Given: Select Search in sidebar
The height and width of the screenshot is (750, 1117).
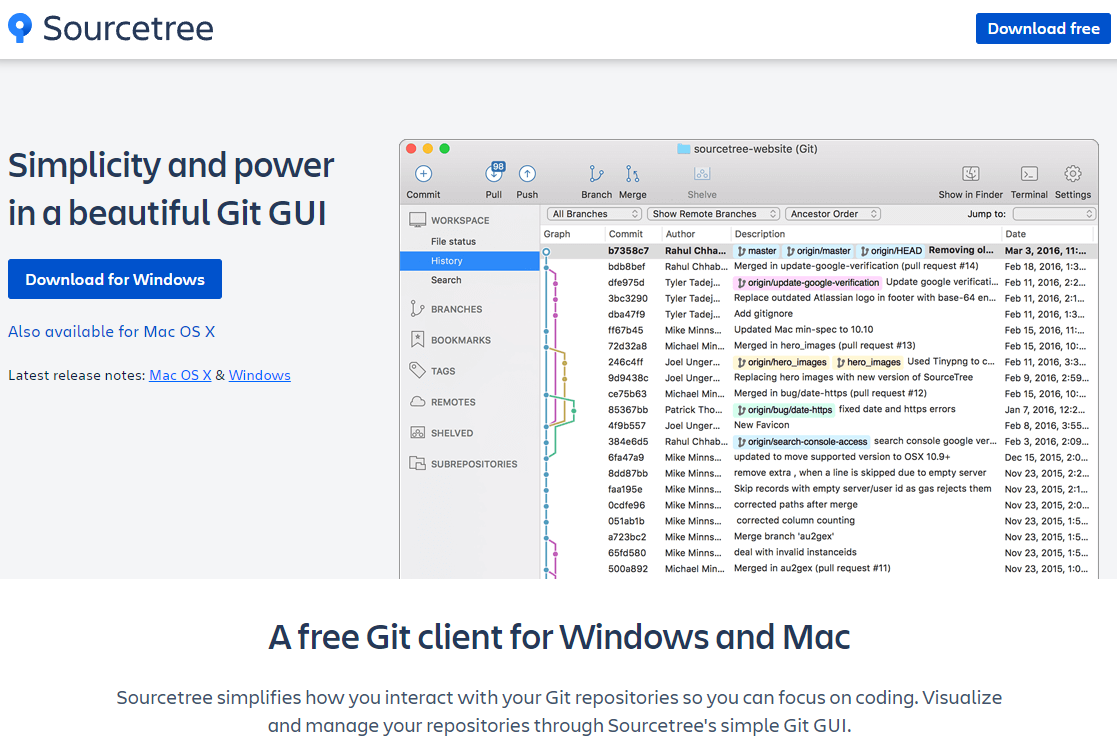Looking at the screenshot, I should (446, 280).
